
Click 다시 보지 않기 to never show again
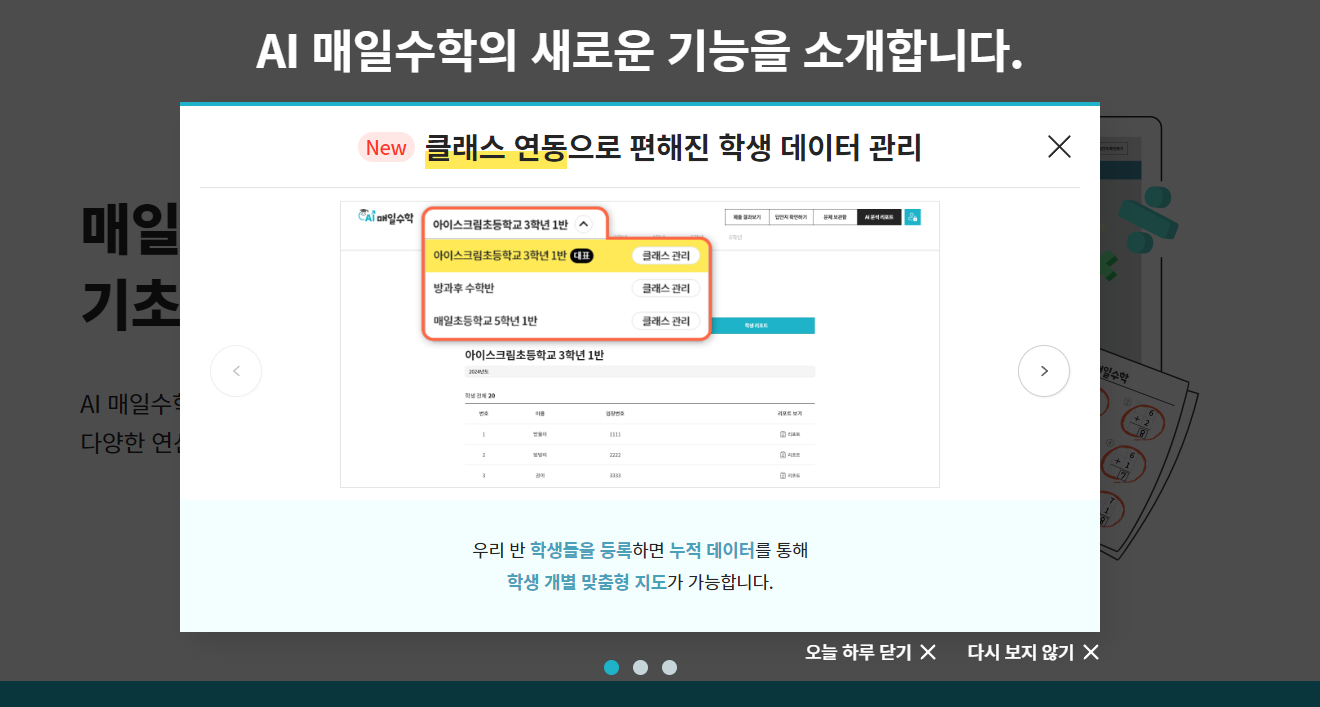click(1033, 652)
